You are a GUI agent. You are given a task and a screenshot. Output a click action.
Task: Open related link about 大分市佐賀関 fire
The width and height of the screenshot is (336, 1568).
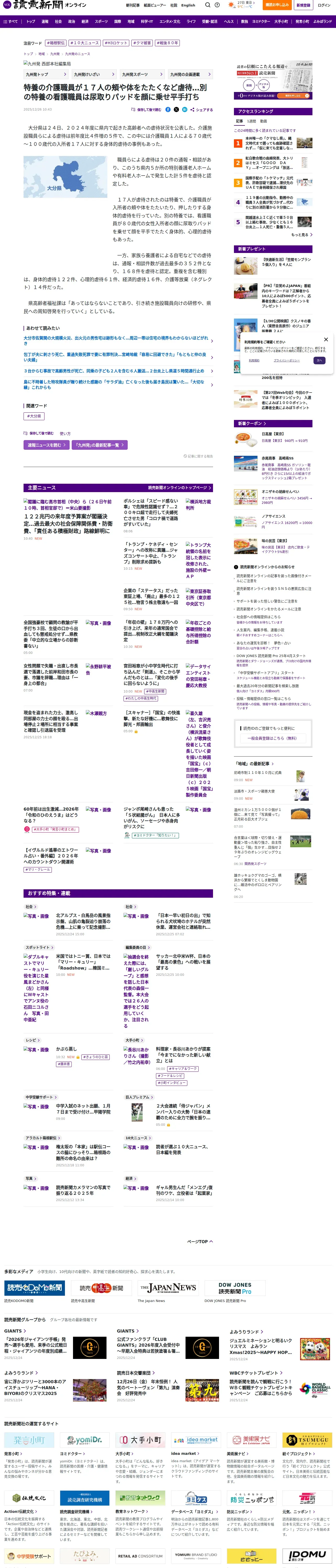point(116,340)
